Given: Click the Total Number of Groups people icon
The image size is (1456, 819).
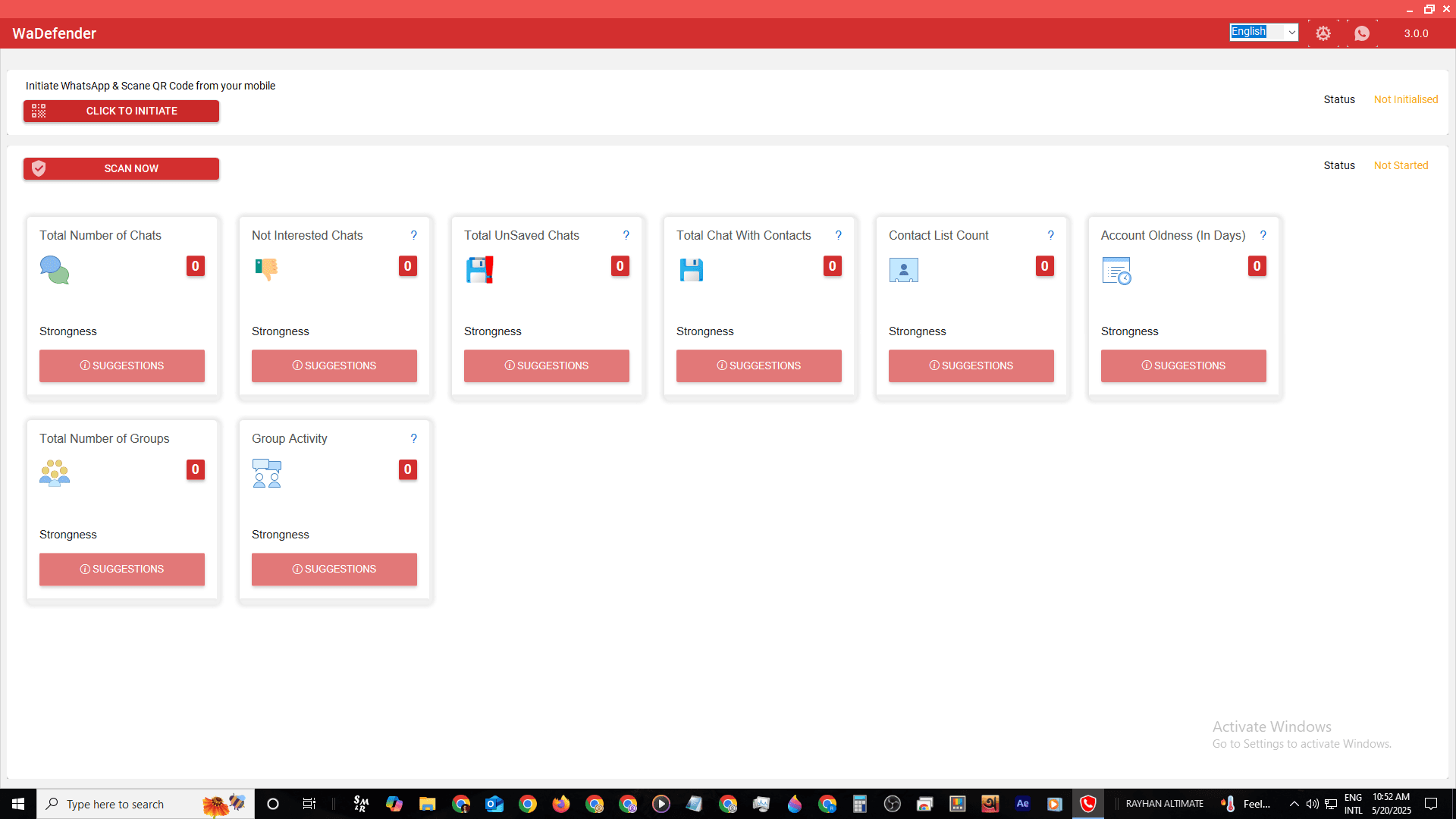Looking at the screenshot, I should pyautogui.click(x=55, y=473).
